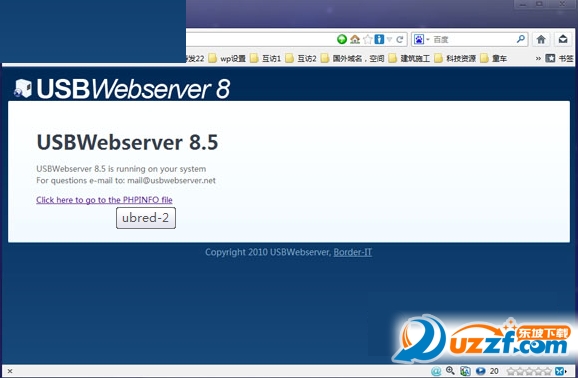
Task: Click the blue icon at status bar end
Action: click(560, 371)
